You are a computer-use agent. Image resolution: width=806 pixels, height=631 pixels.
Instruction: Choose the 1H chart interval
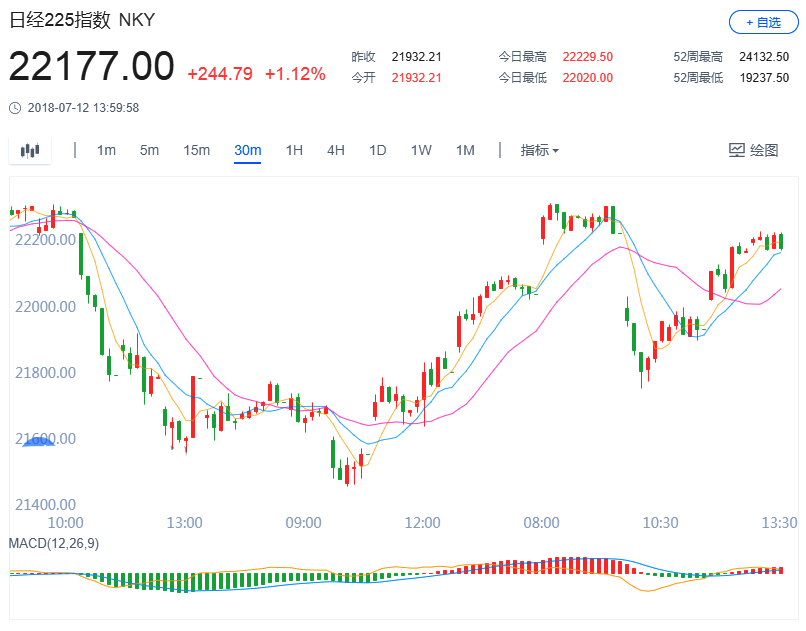coord(294,150)
